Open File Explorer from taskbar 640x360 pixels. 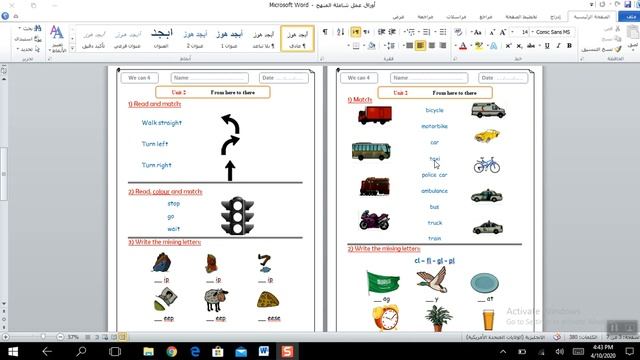point(149,351)
